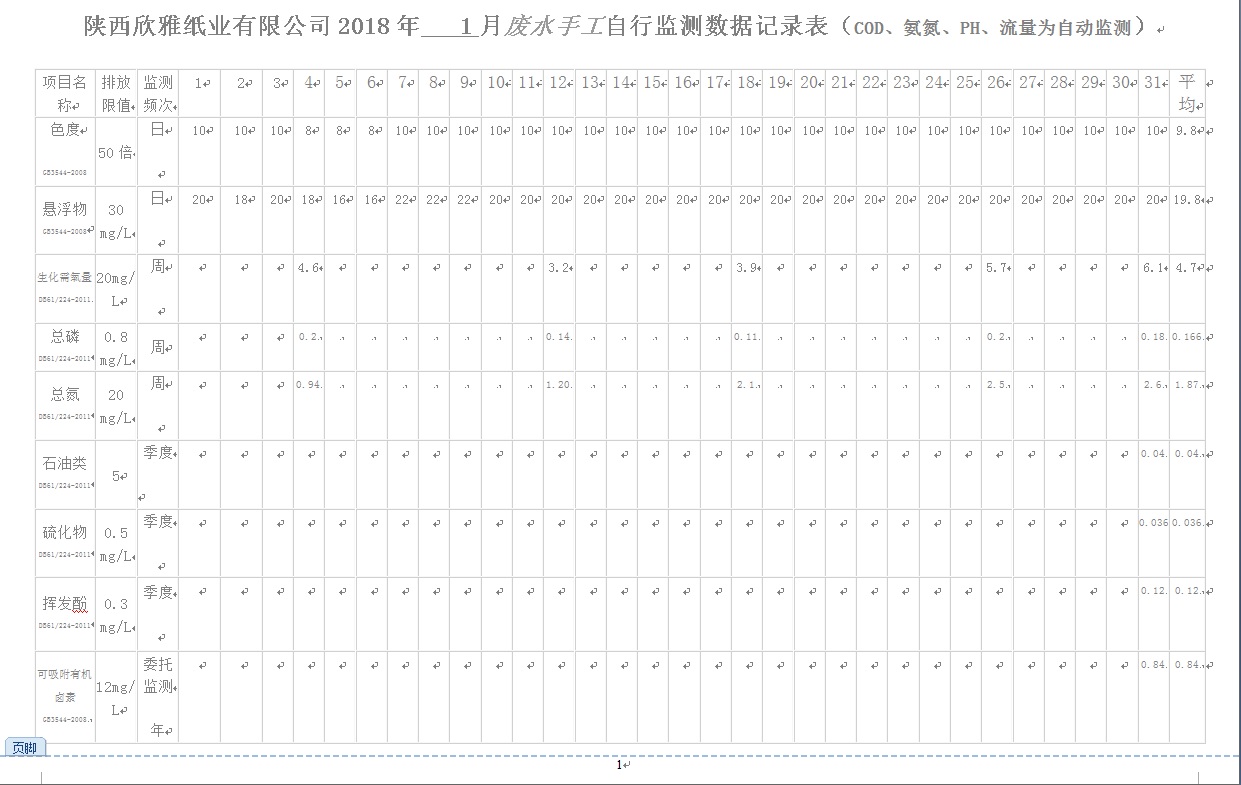Select the 色度 row label
Screen dimensions: 1241x785
[66, 129]
